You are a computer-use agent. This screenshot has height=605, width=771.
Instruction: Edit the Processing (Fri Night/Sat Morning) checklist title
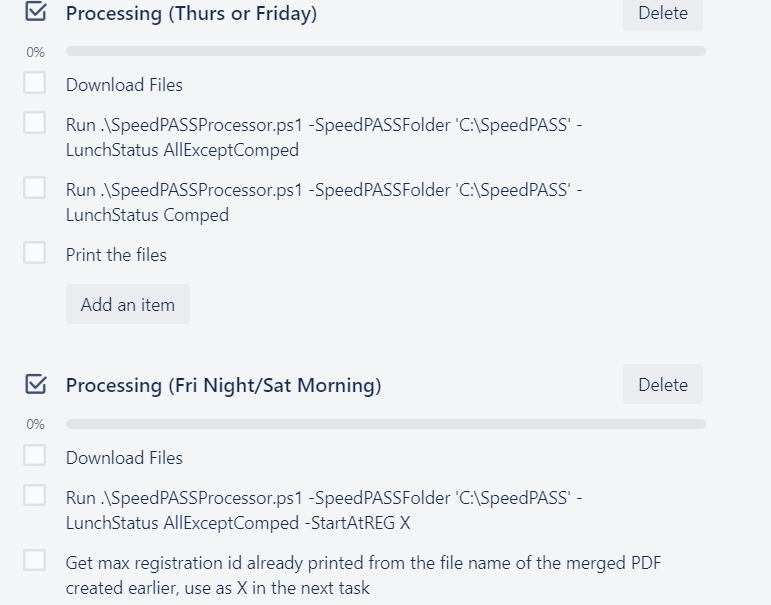223,385
